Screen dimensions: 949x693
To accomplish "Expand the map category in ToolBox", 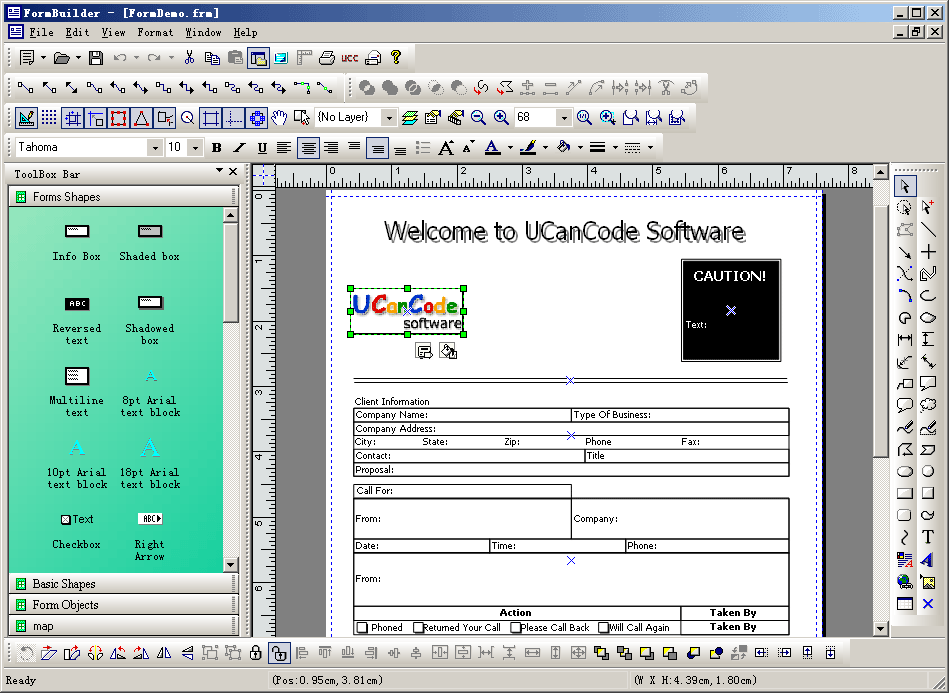I will click(x=123, y=626).
